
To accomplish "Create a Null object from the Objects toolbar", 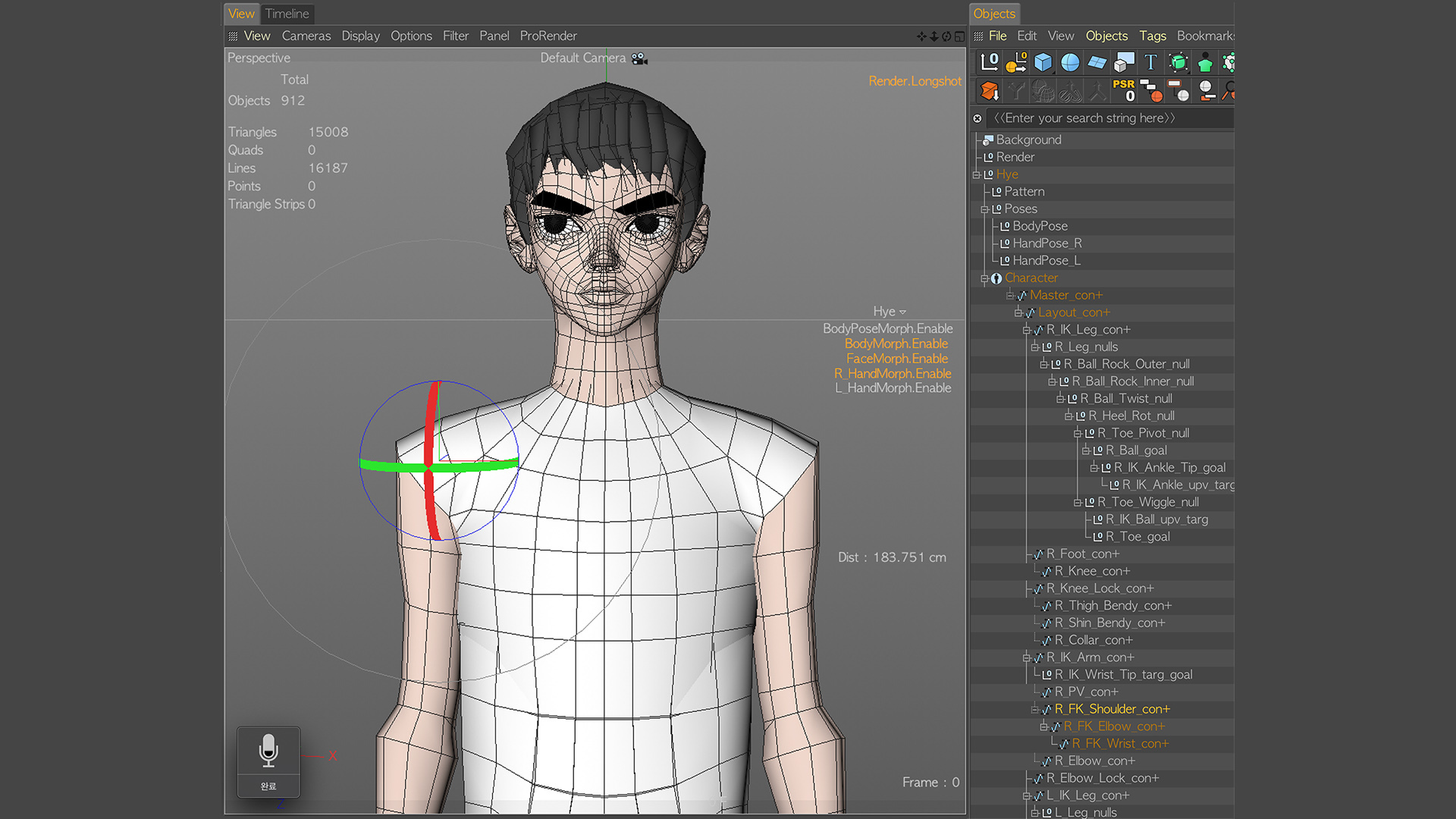I will click(989, 62).
